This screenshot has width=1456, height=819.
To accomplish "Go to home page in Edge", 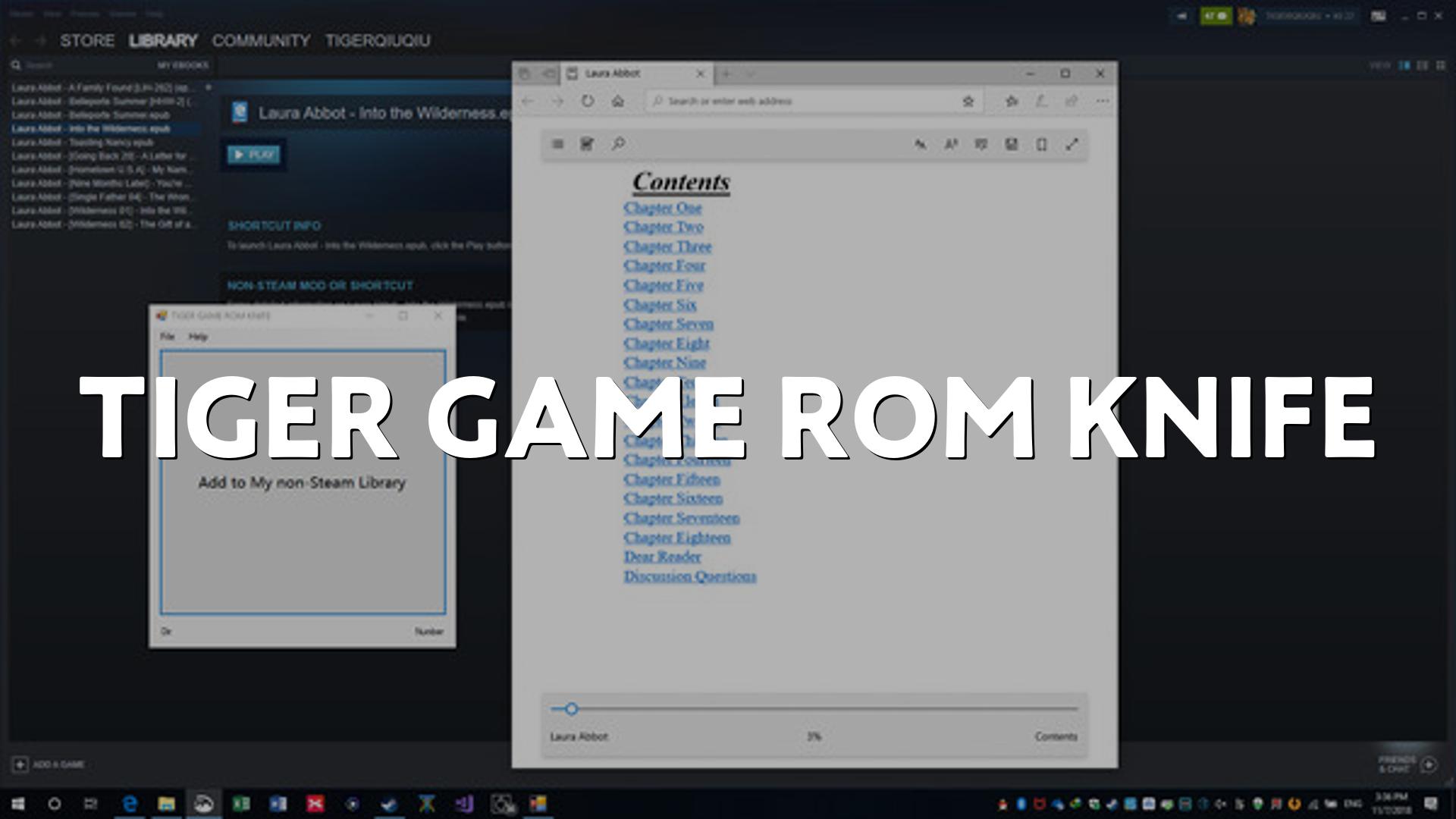I will click(618, 101).
